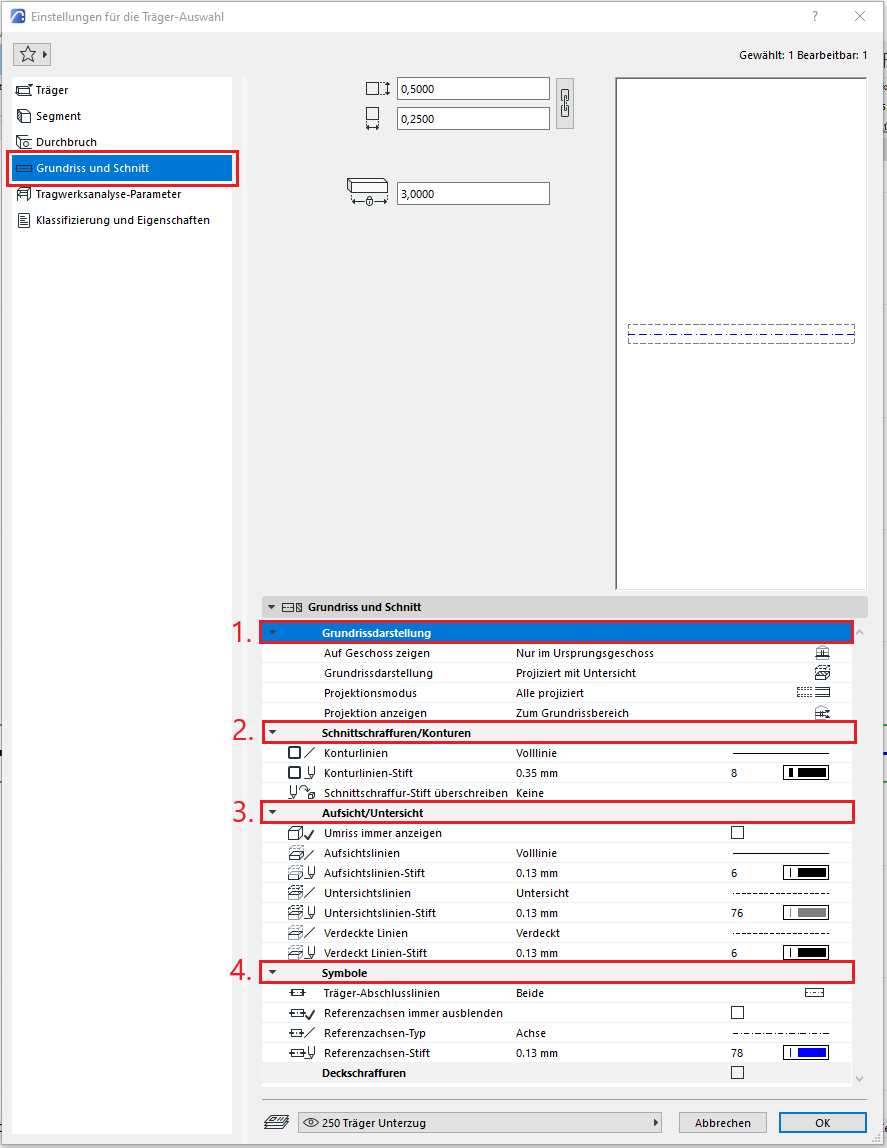Enable the Deckschraffuren checkbox
The height and width of the screenshot is (1148, 887).
pyautogui.click(x=738, y=1073)
